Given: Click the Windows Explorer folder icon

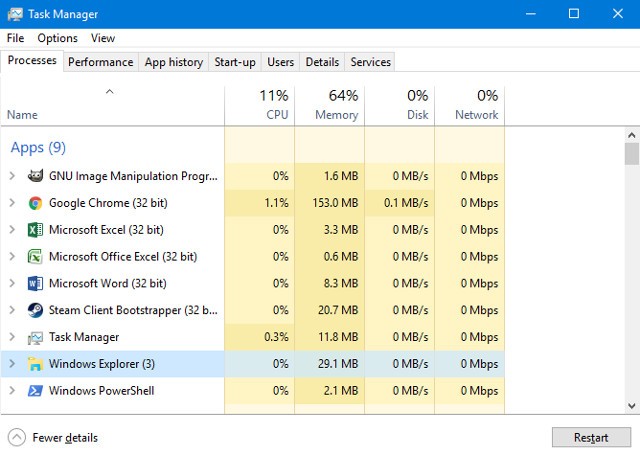Looking at the screenshot, I should point(35,364).
